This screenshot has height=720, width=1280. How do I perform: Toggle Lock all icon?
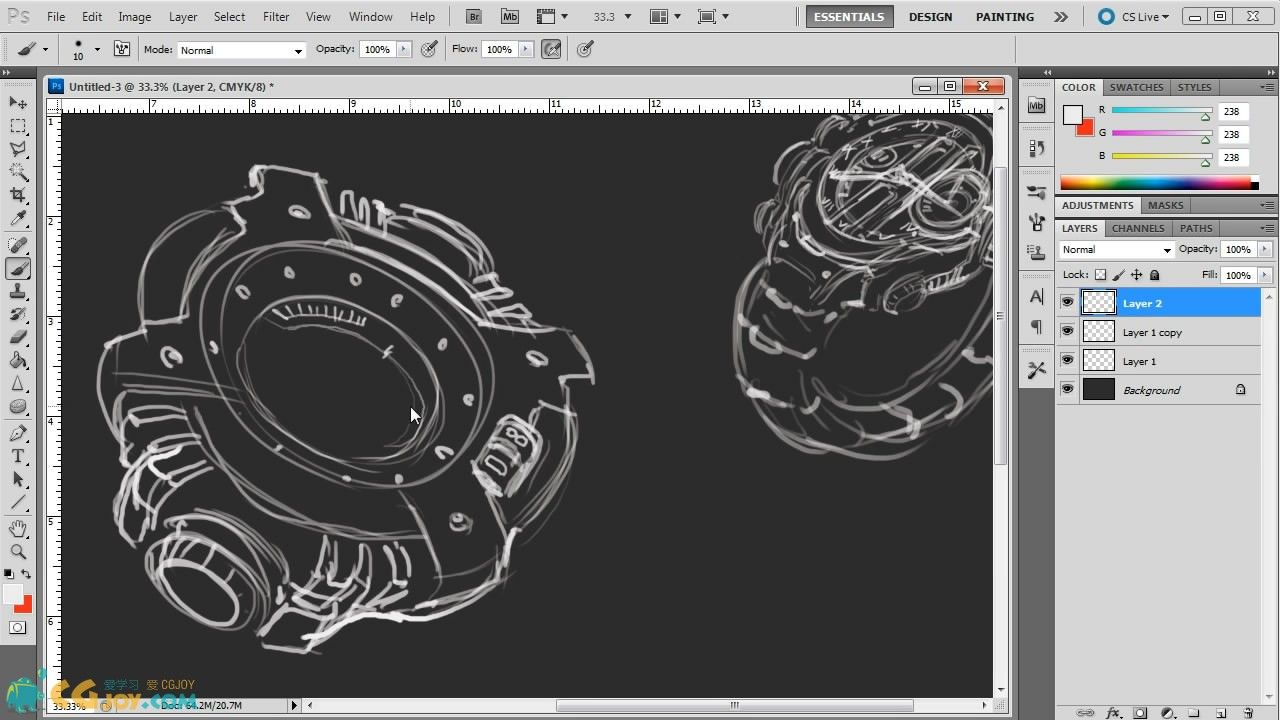pyautogui.click(x=1154, y=275)
